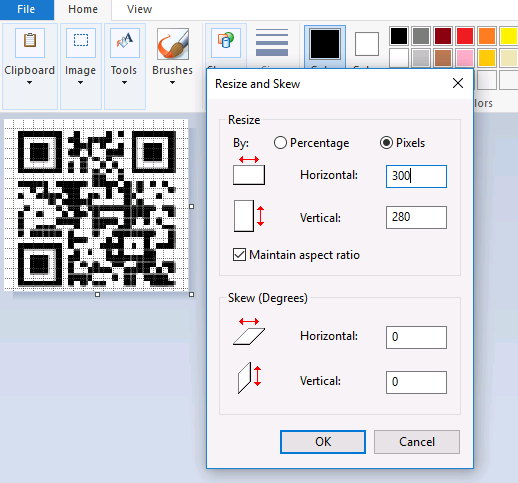Select the Brushes paintbrush icon

tap(173, 44)
